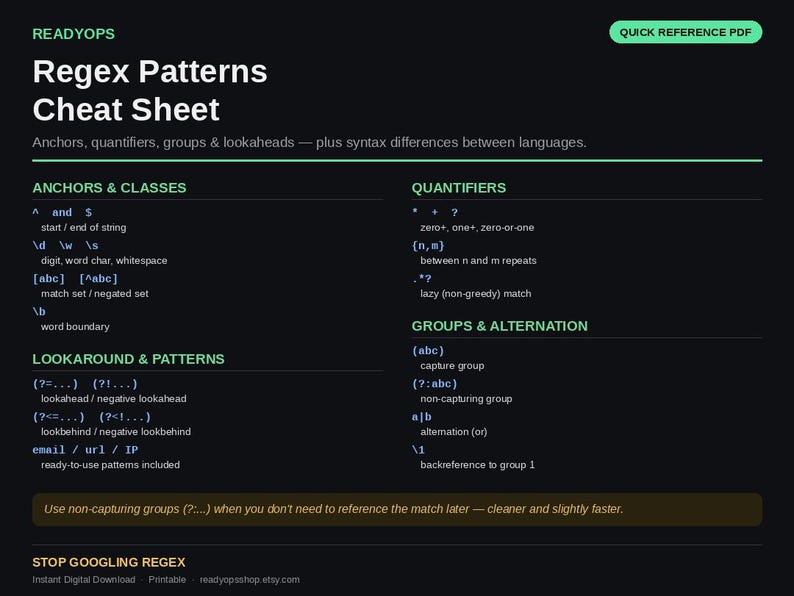Select the {n,m} quantifier code

click(x=428, y=246)
